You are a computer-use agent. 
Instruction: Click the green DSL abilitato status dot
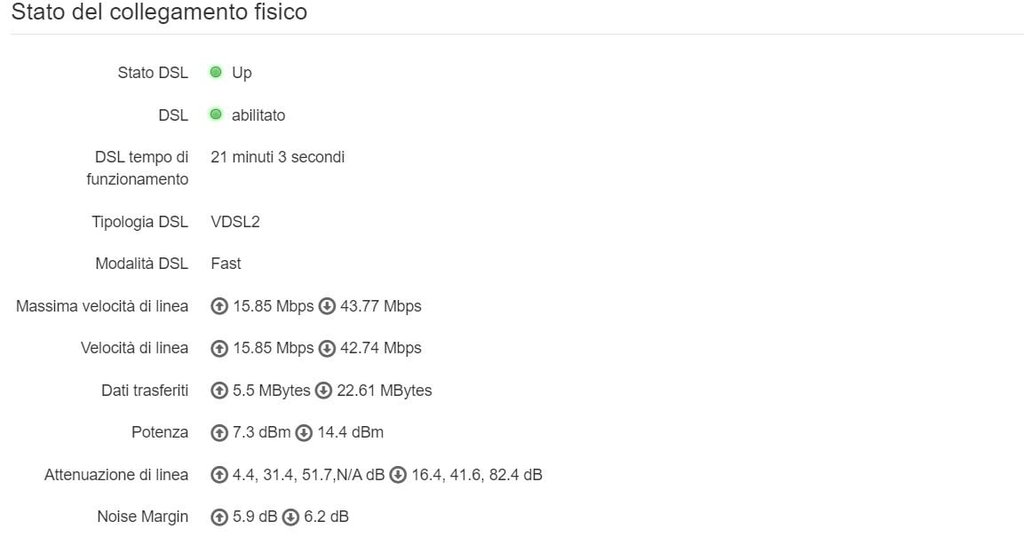(215, 115)
